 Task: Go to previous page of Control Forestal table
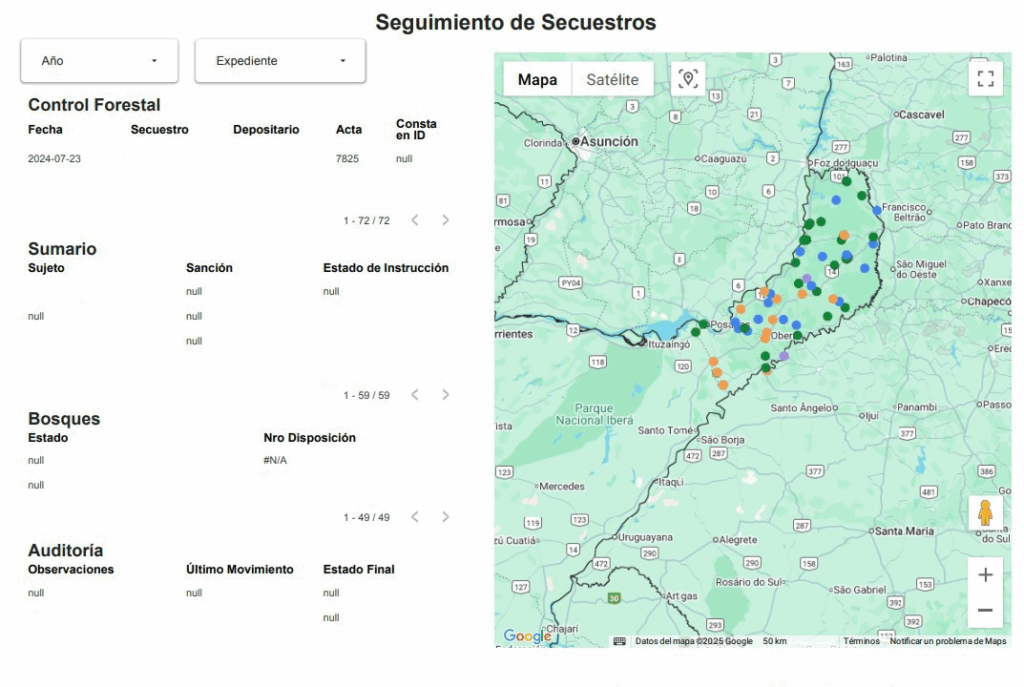pyautogui.click(x=415, y=220)
